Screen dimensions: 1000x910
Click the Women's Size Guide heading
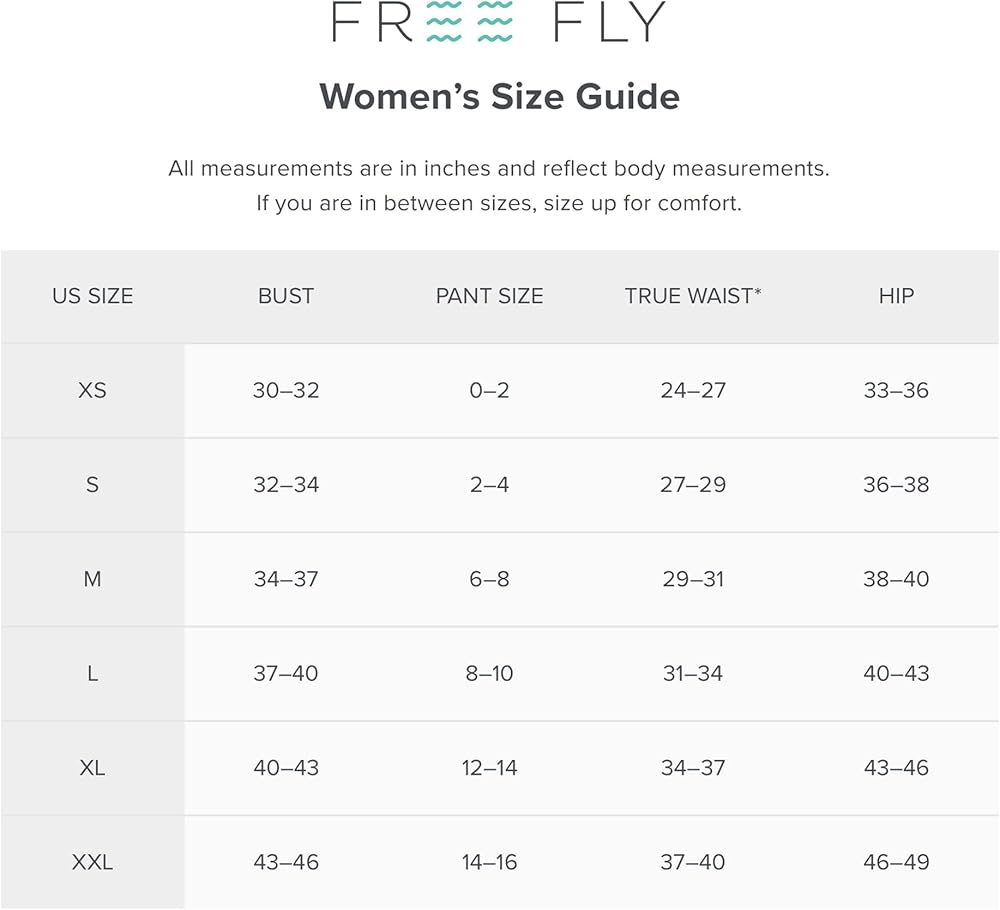pyautogui.click(x=499, y=97)
